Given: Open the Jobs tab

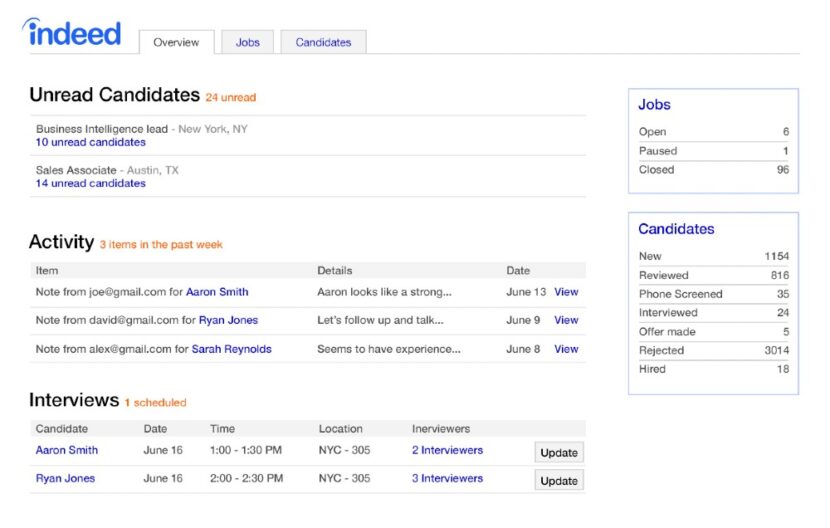Looking at the screenshot, I should click(x=247, y=42).
